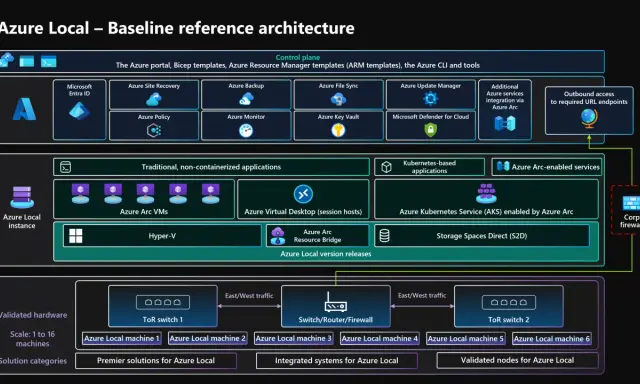Click the AKS cluster cubes icon

click(486, 193)
